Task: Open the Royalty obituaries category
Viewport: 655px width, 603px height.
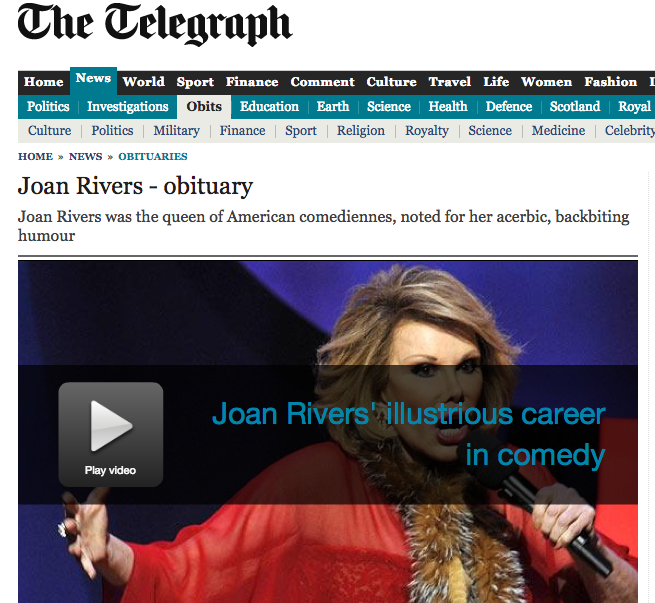Action: 427,131
